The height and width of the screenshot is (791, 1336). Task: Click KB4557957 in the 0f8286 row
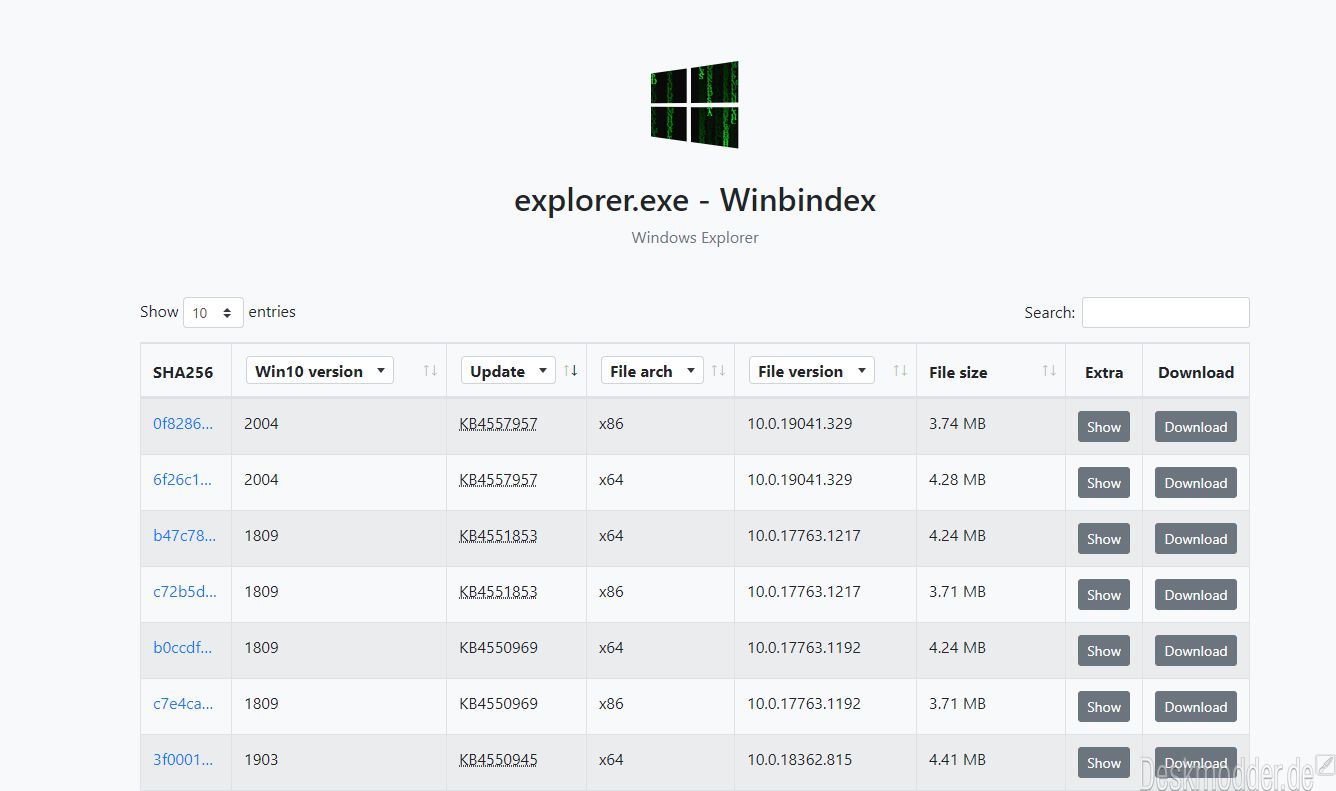coord(498,423)
